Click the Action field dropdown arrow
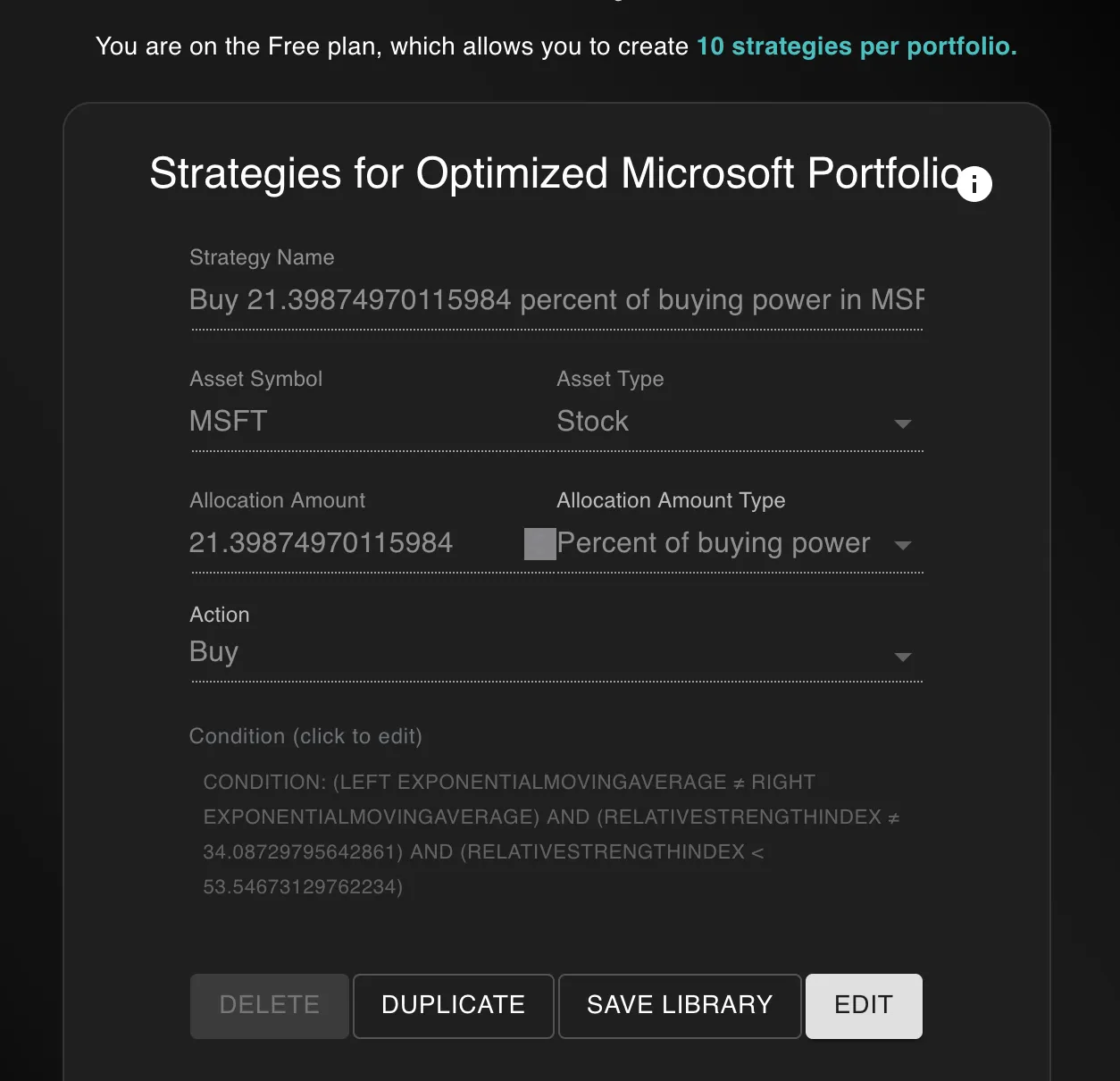The image size is (1120, 1081). (x=903, y=657)
